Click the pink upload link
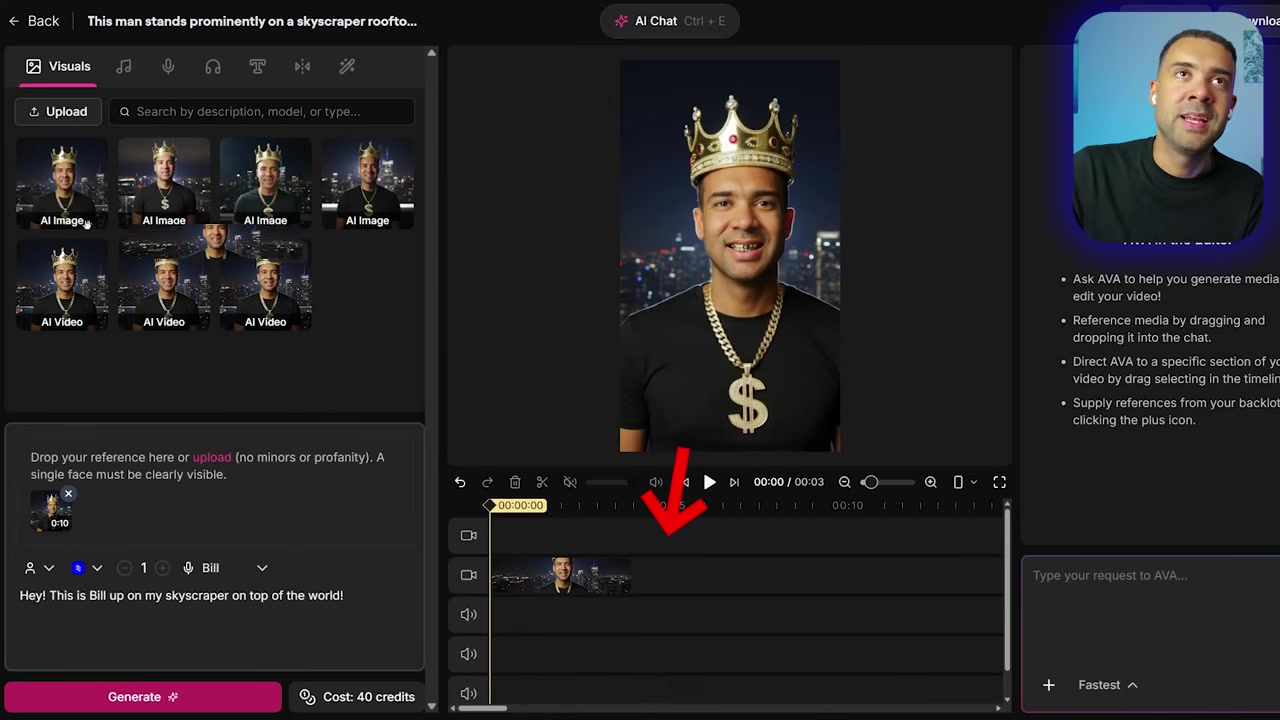1280x720 pixels. coord(212,457)
